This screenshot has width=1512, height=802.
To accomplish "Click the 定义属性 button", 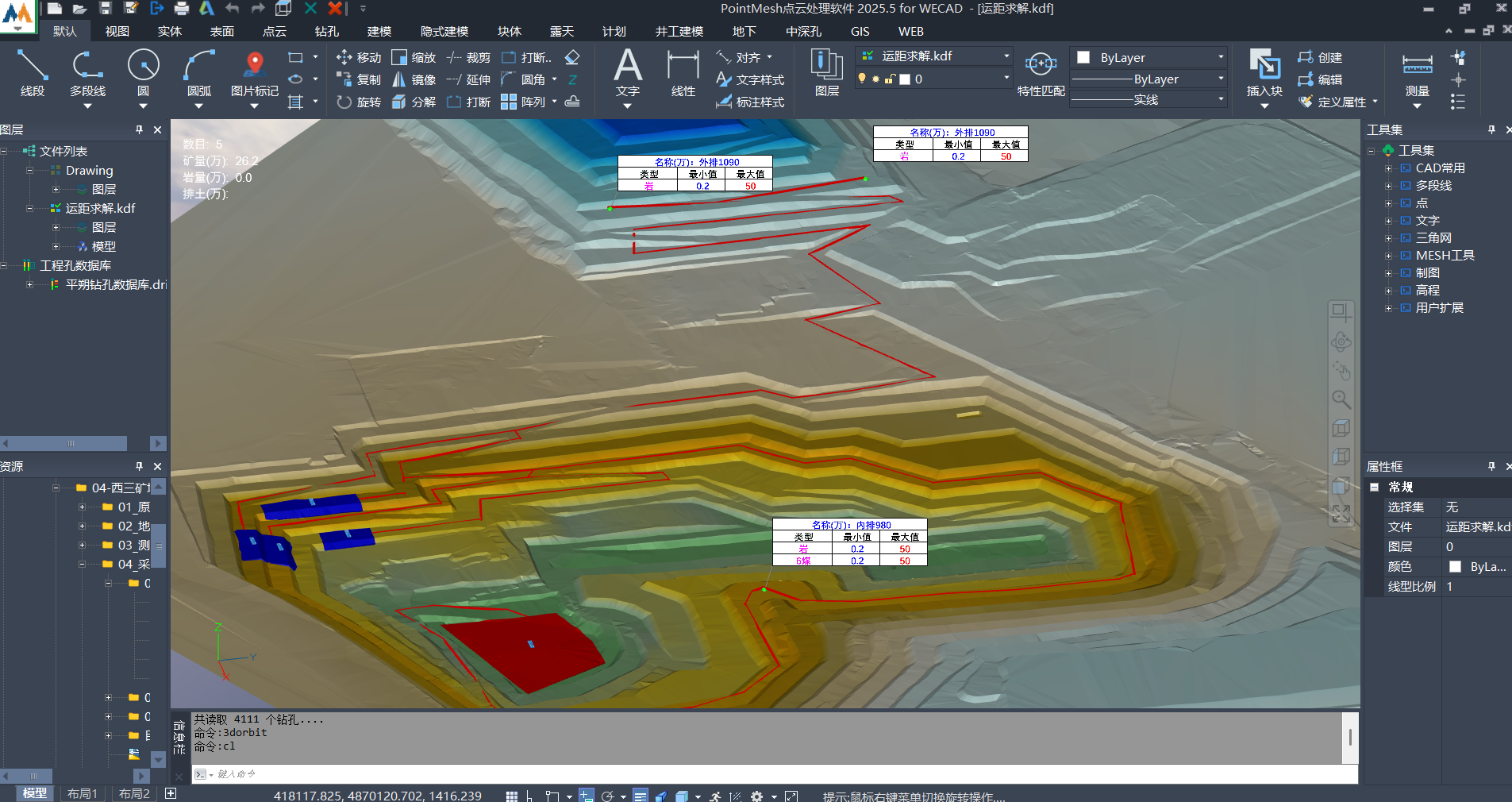I will coord(1340,102).
